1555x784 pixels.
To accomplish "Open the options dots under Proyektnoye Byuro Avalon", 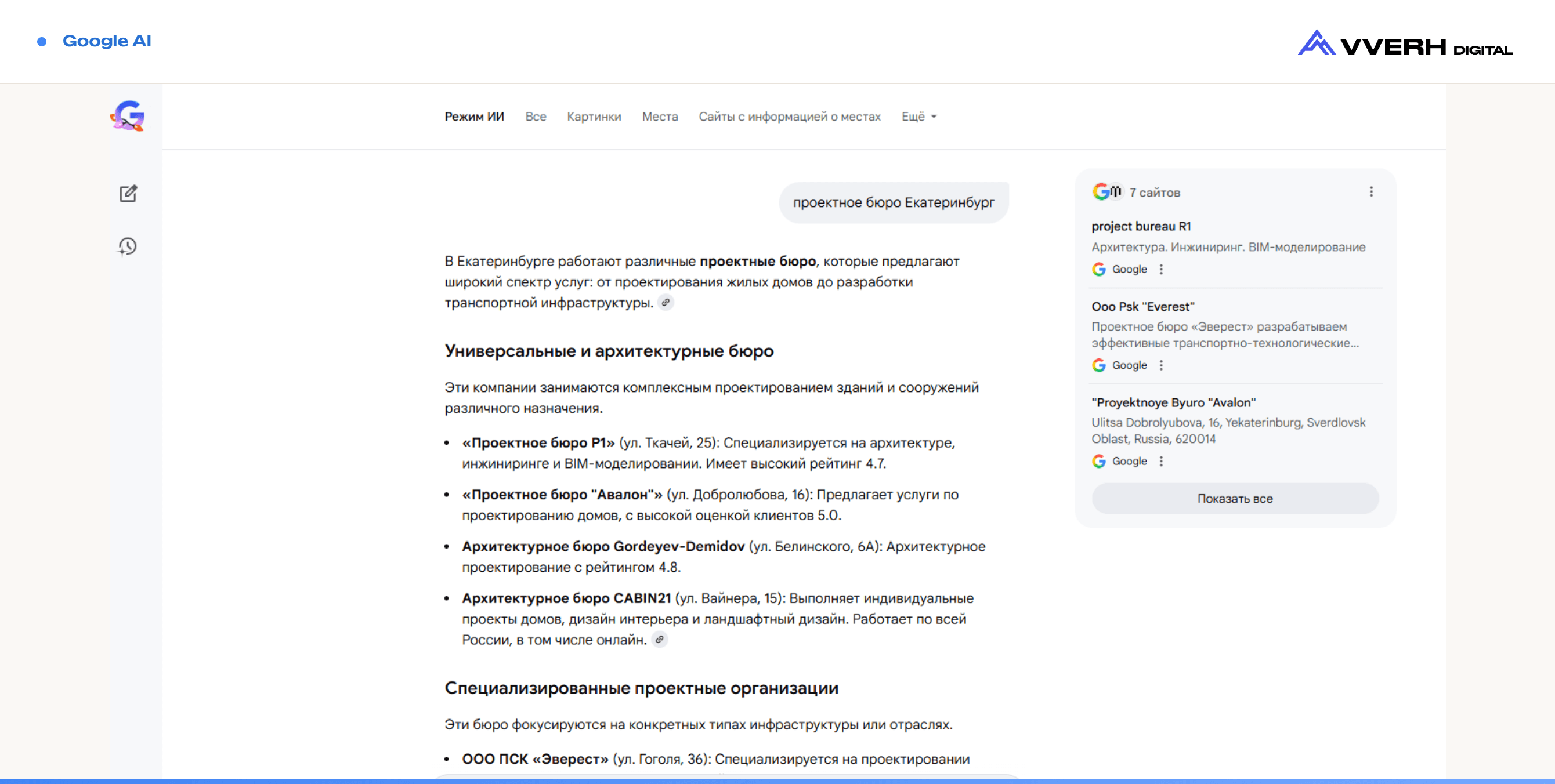I will click(x=1161, y=462).
